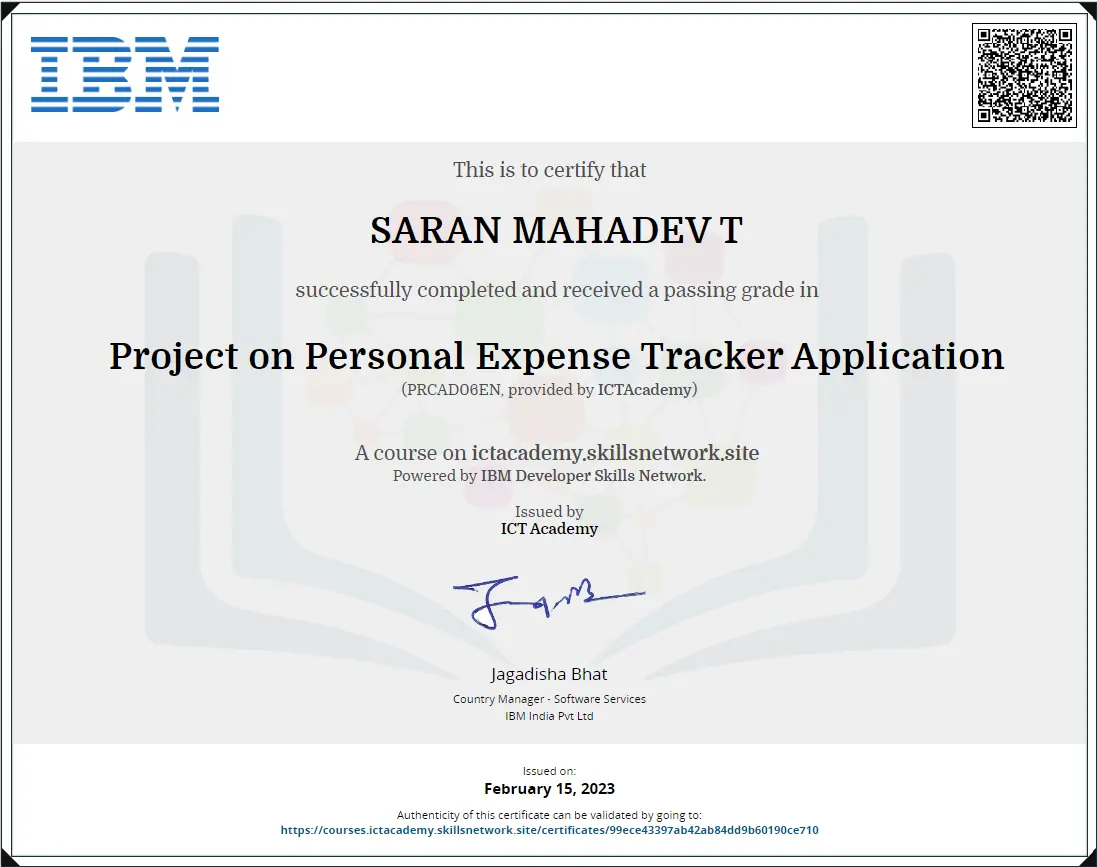Viewport: 1097px width, 867px height.
Task: Click the IBM Developer Skills Network text
Action: (x=593, y=476)
